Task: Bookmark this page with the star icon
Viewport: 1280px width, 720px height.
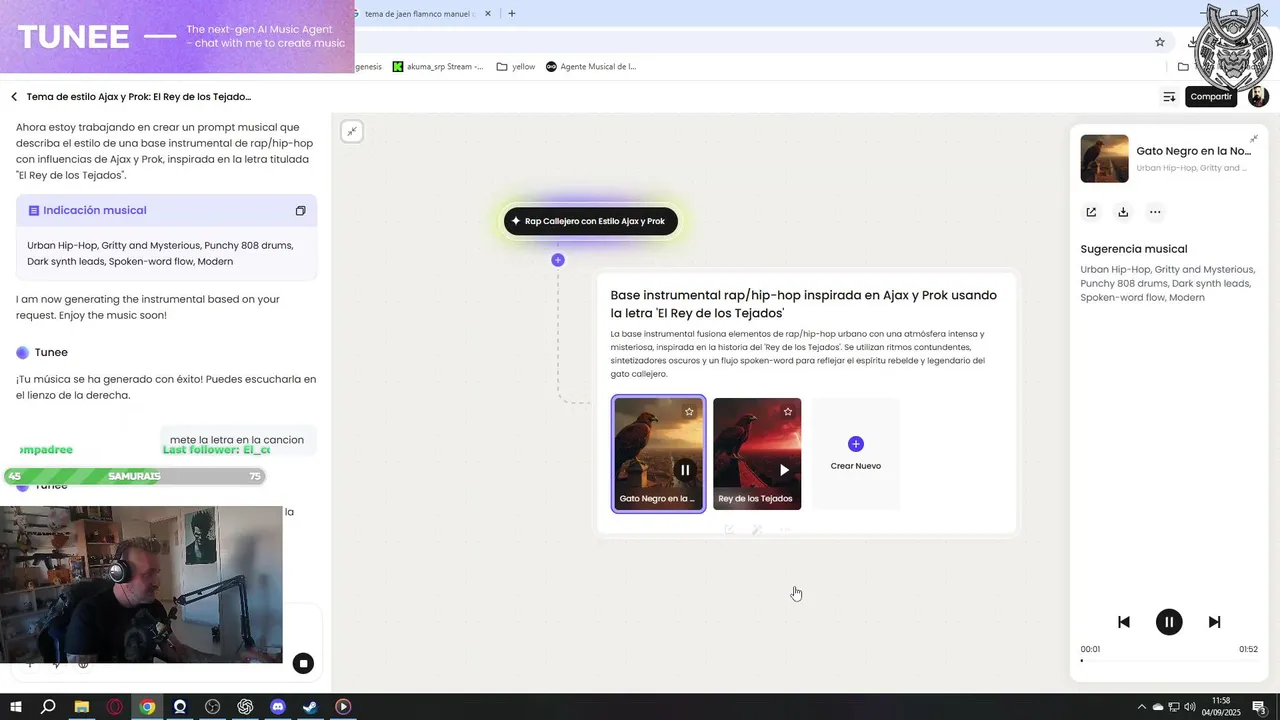Action: [x=1160, y=42]
